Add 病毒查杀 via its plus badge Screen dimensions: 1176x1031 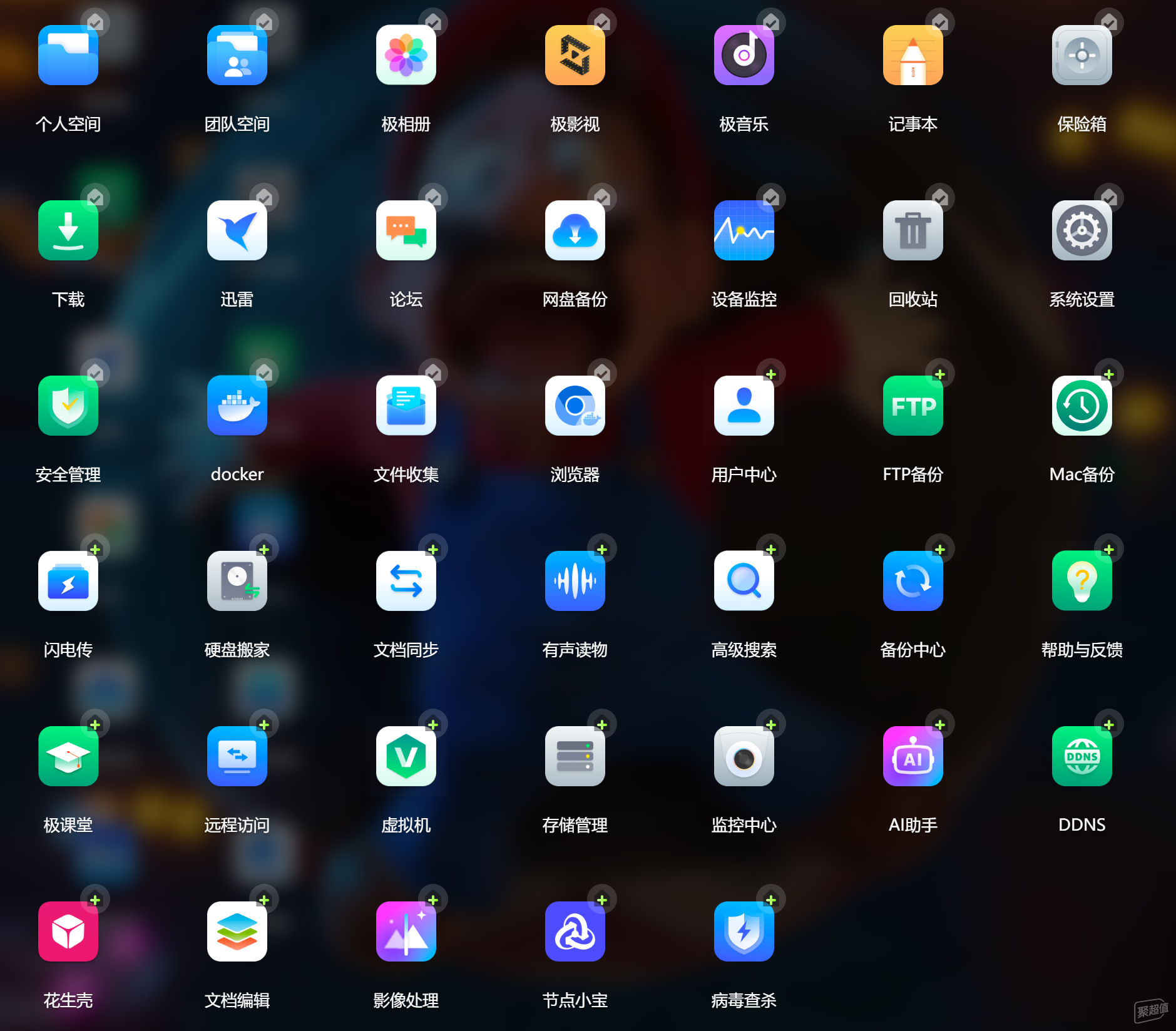pos(771,900)
